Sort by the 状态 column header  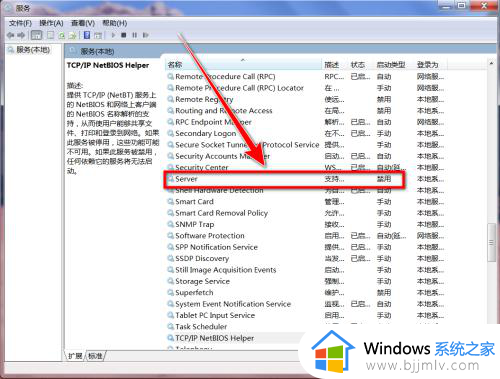point(361,65)
